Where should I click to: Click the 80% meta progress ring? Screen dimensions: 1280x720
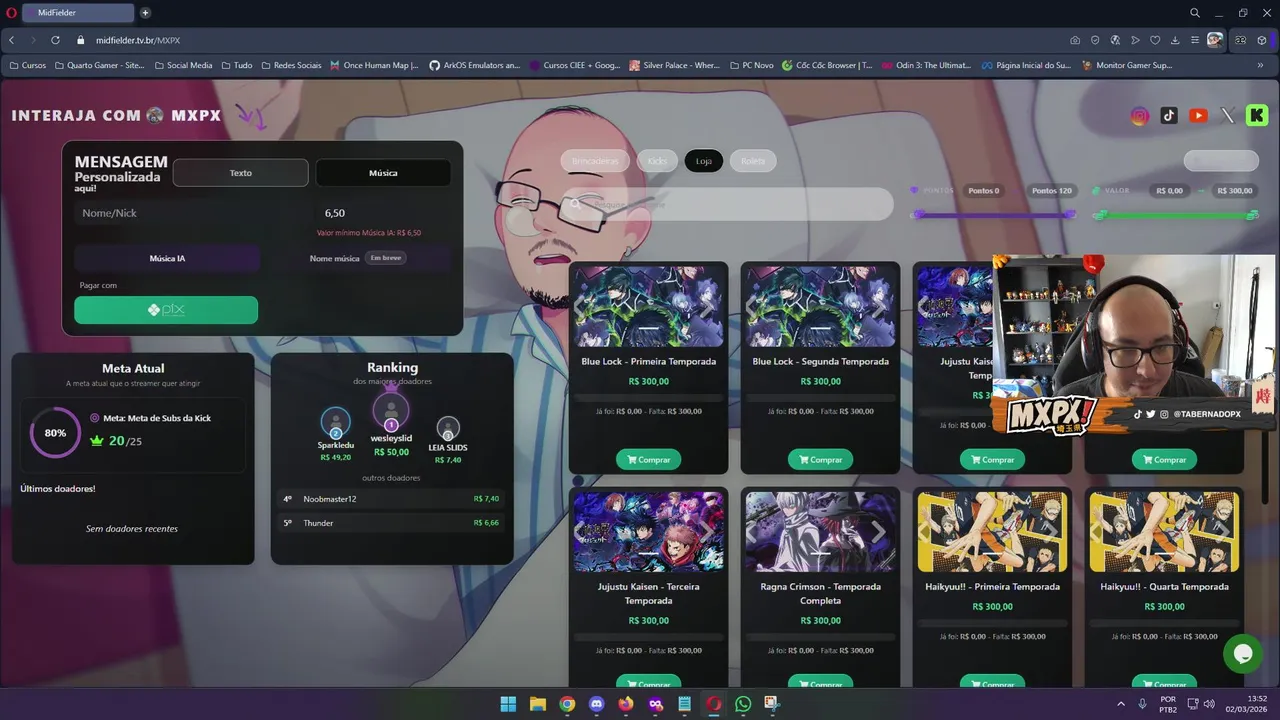click(x=55, y=433)
